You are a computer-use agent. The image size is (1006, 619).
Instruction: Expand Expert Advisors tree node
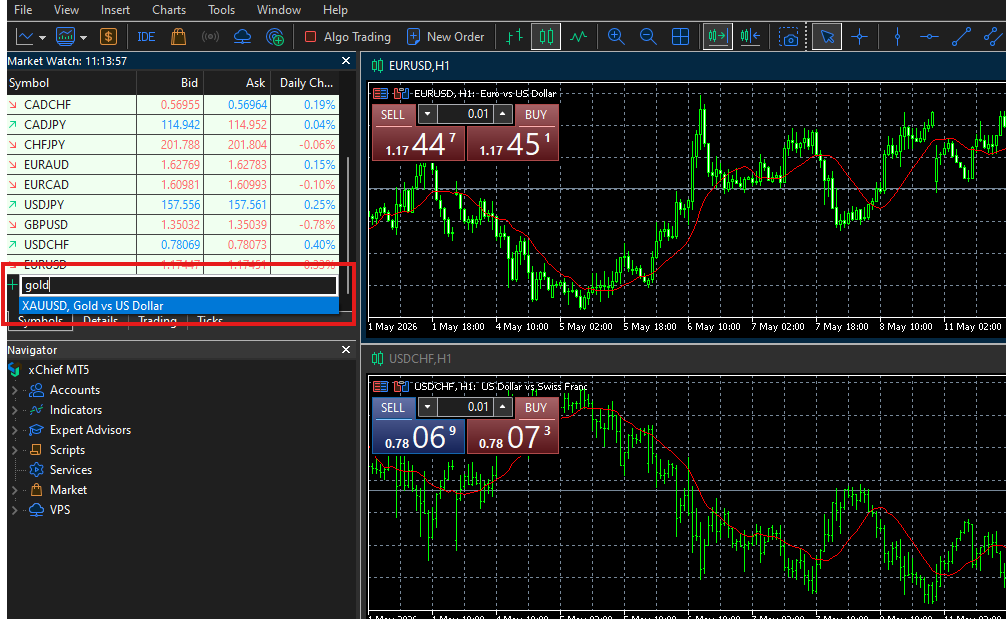(15, 430)
